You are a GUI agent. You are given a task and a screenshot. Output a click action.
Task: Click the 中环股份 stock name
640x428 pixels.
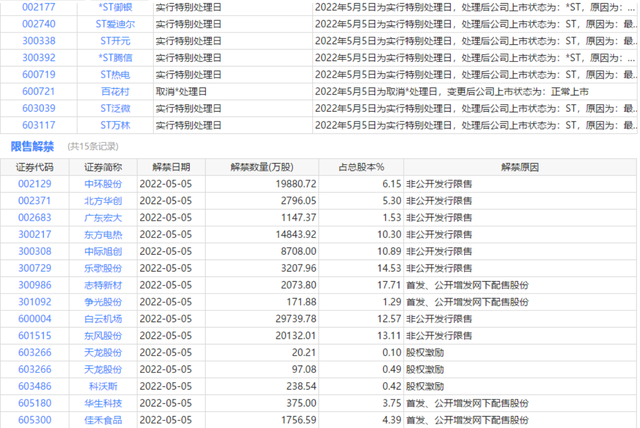click(103, 184)
